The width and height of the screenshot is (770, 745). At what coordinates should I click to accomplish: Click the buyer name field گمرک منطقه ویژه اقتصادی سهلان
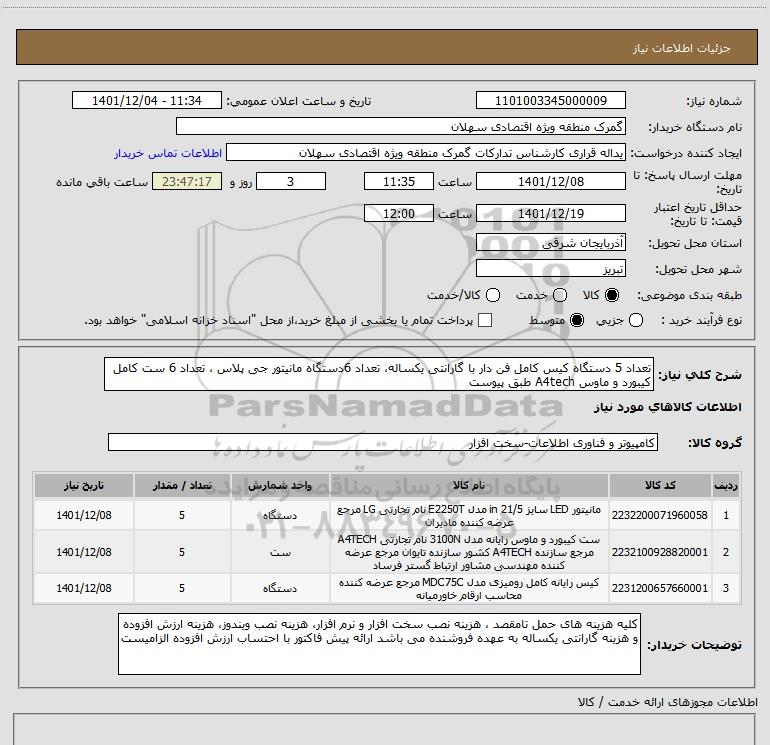(x=401, y=126)
